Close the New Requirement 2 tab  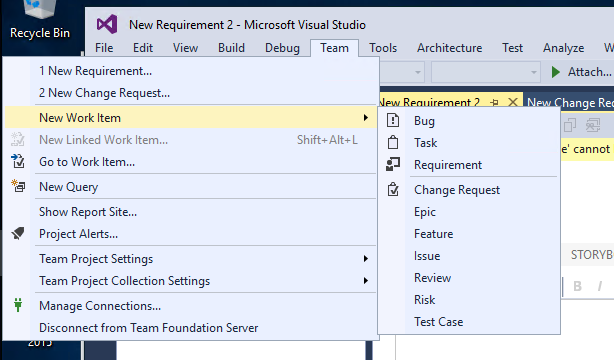coord(513,103)
